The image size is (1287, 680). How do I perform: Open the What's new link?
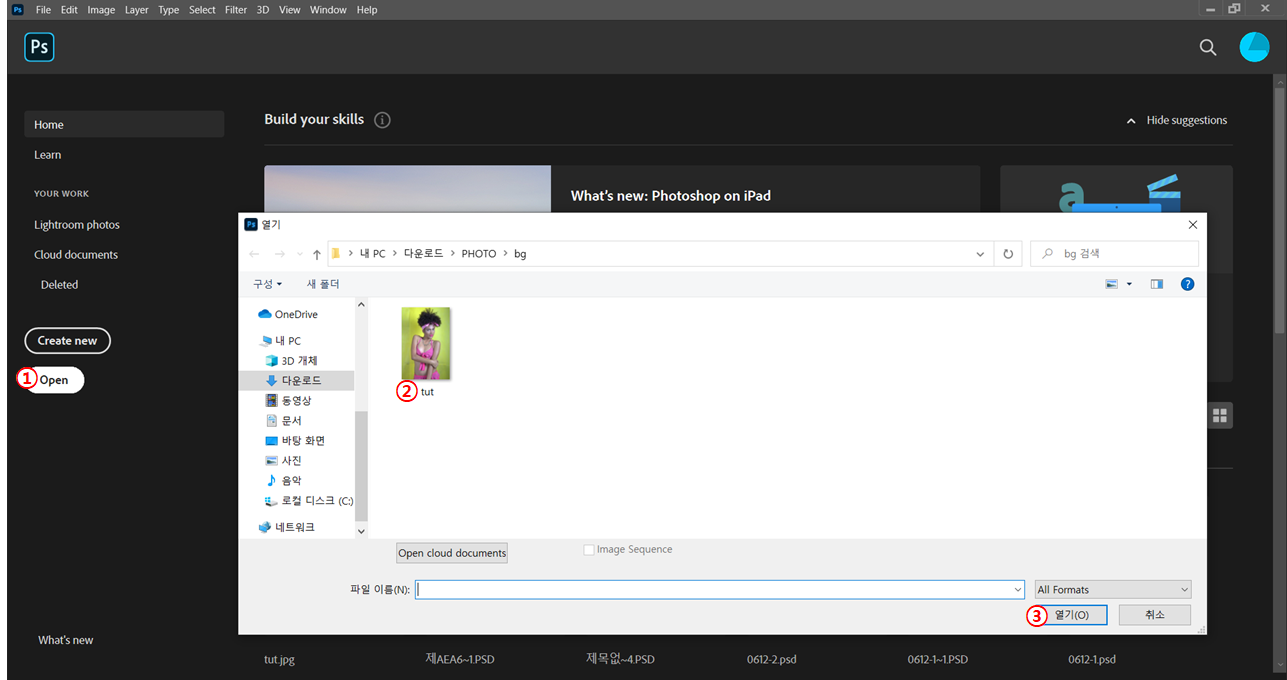[66, 640]
